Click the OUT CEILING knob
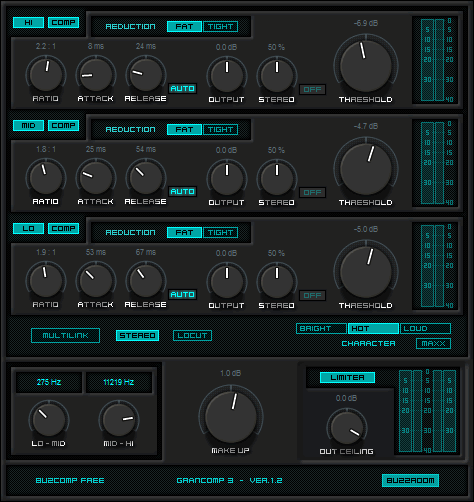 [347, 427]
